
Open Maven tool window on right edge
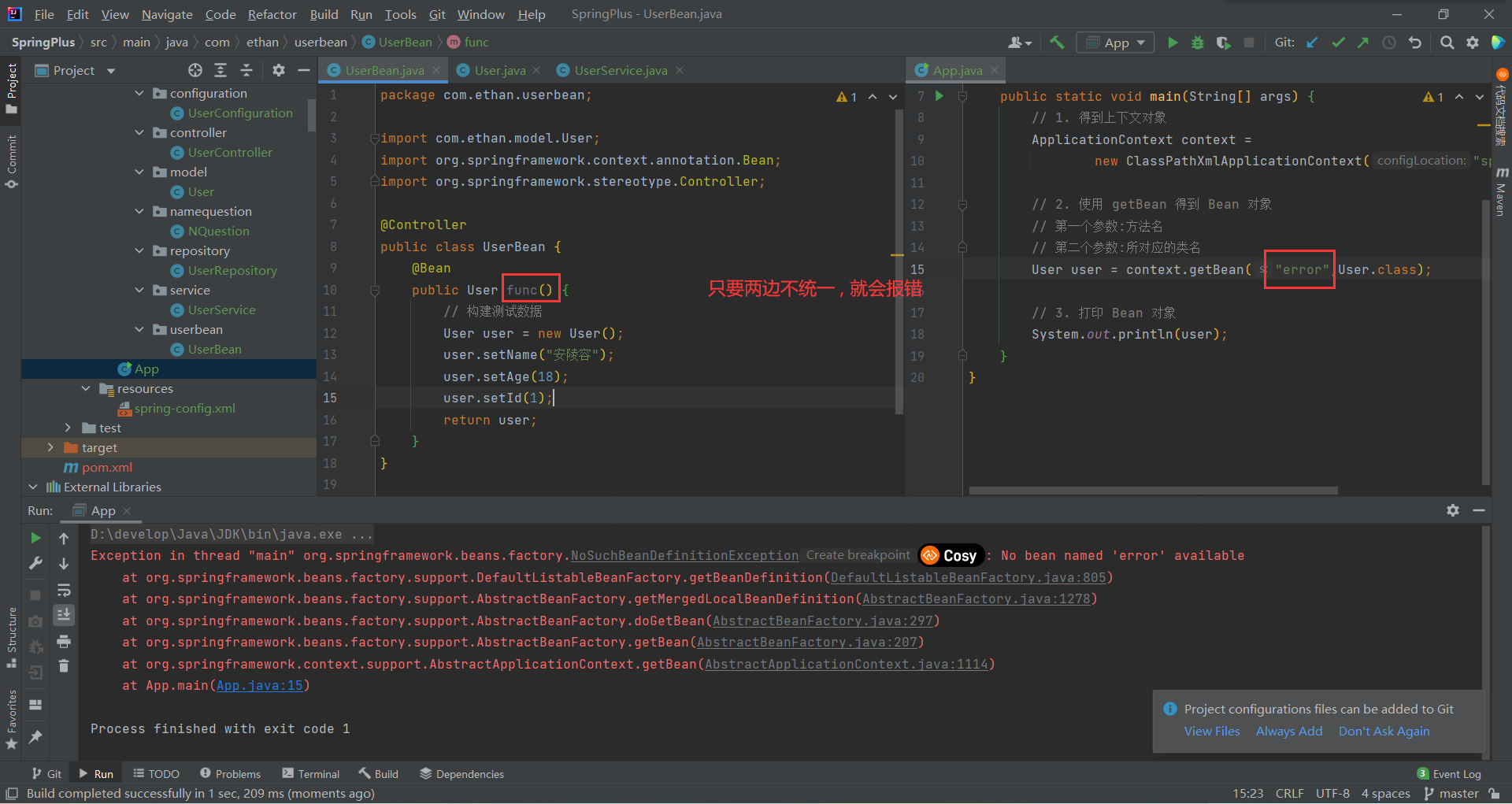click(x=1501, y=191)
